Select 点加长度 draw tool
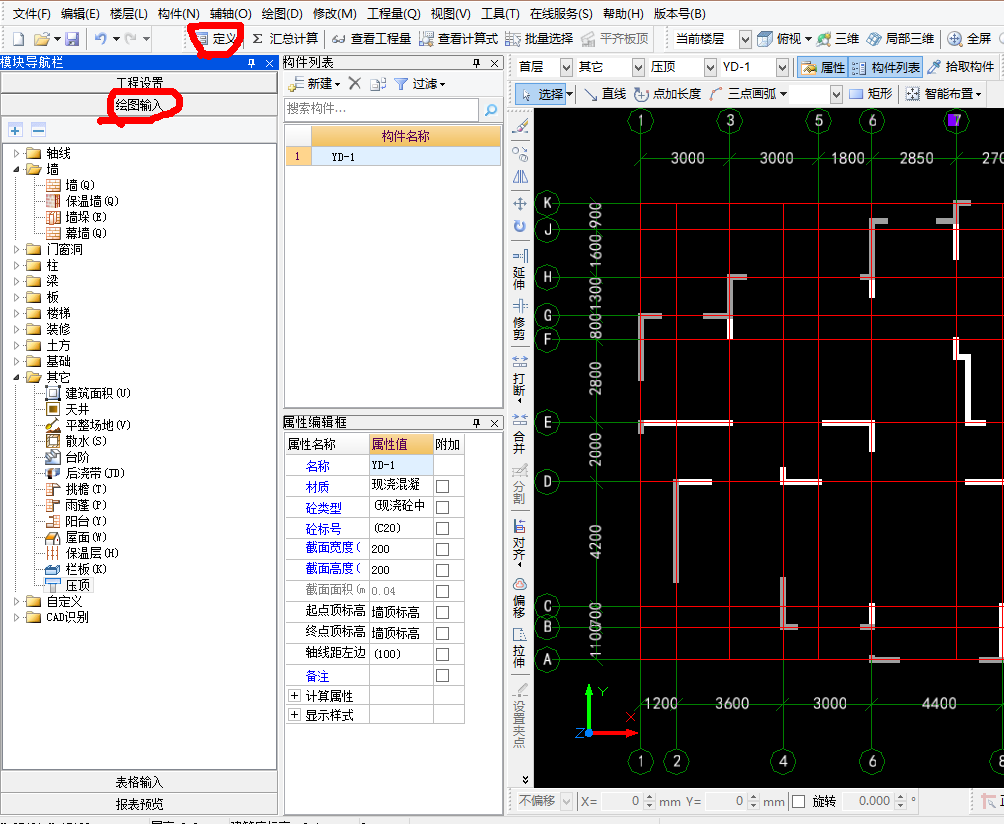 click(668, 94)
